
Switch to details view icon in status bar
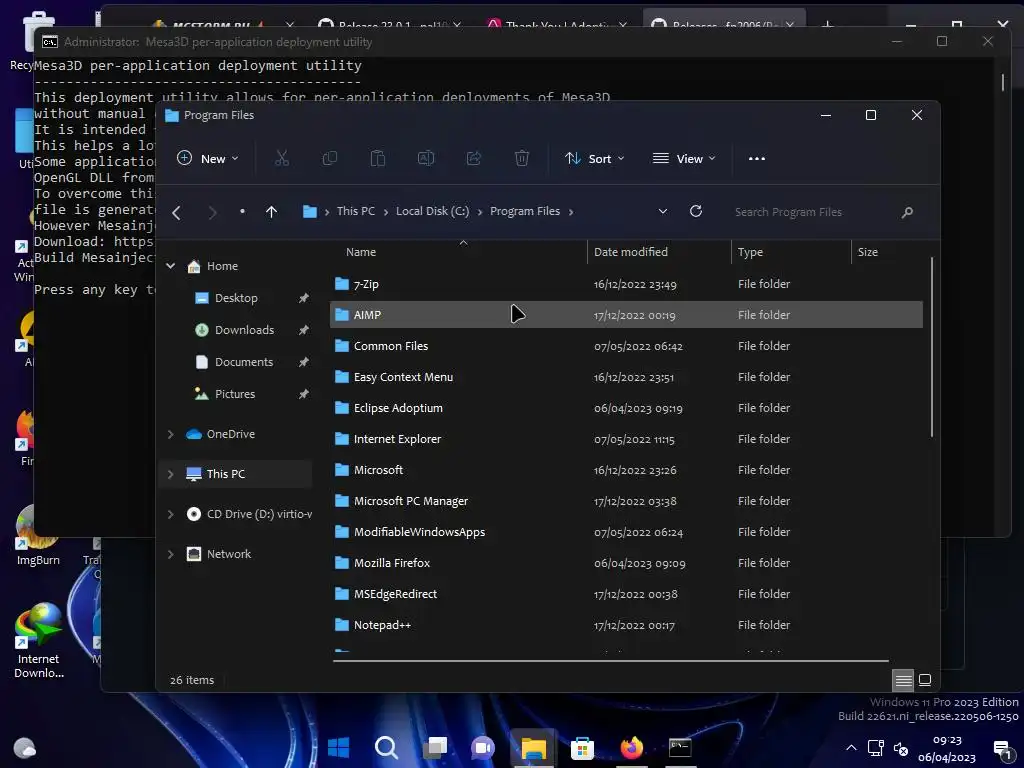(903, 680)
